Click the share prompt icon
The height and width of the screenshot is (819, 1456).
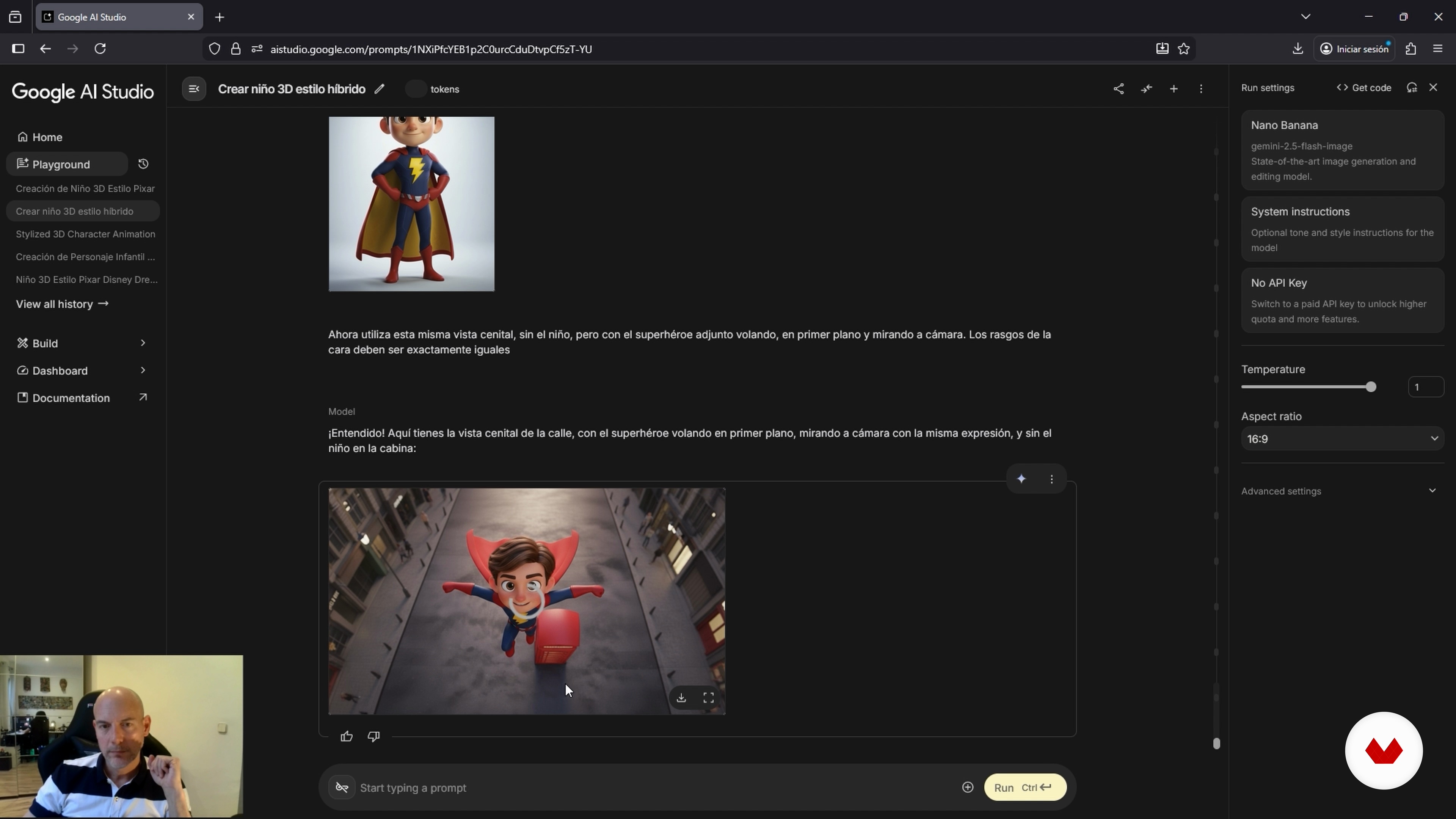[1118, 89]
